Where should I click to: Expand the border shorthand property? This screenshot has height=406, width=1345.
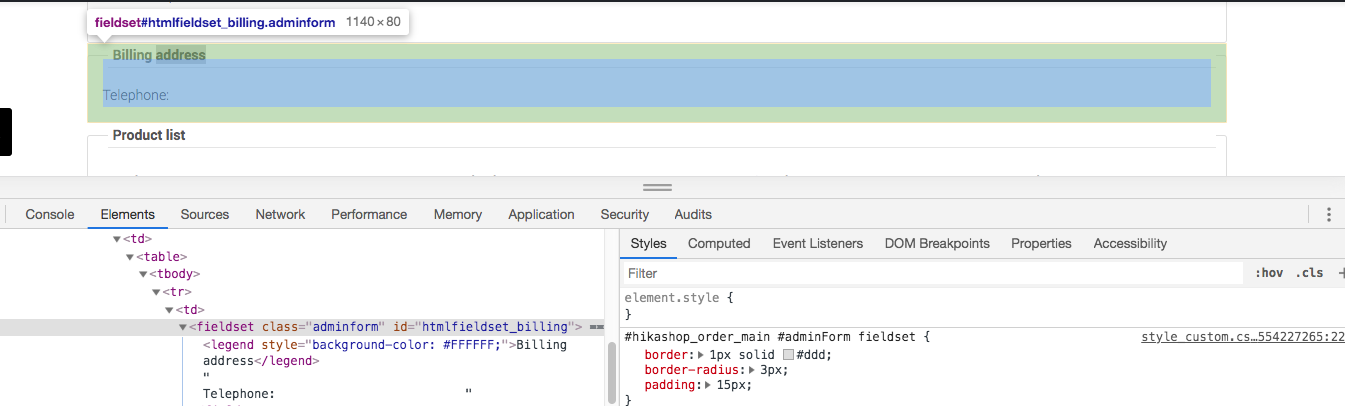tap(701, 355)
